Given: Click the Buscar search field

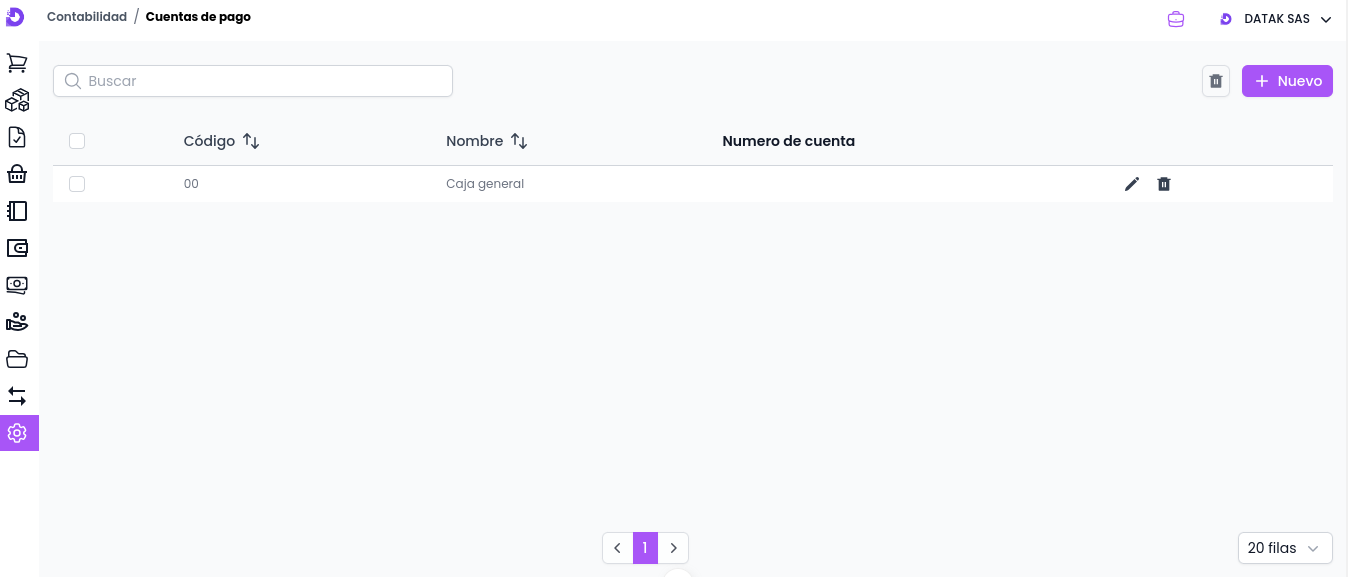Looking at the screenshot, I should [253, 81].
